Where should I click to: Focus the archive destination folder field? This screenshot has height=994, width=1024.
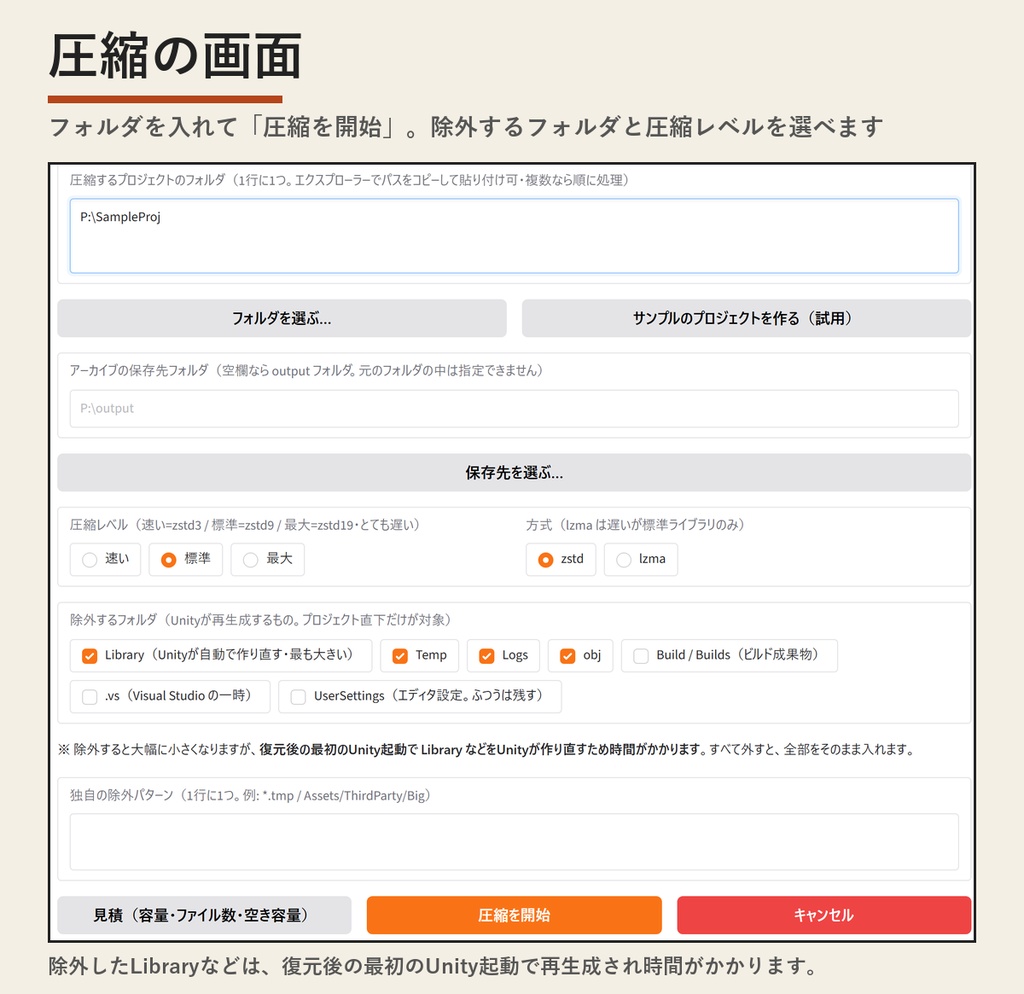[514, 409]
